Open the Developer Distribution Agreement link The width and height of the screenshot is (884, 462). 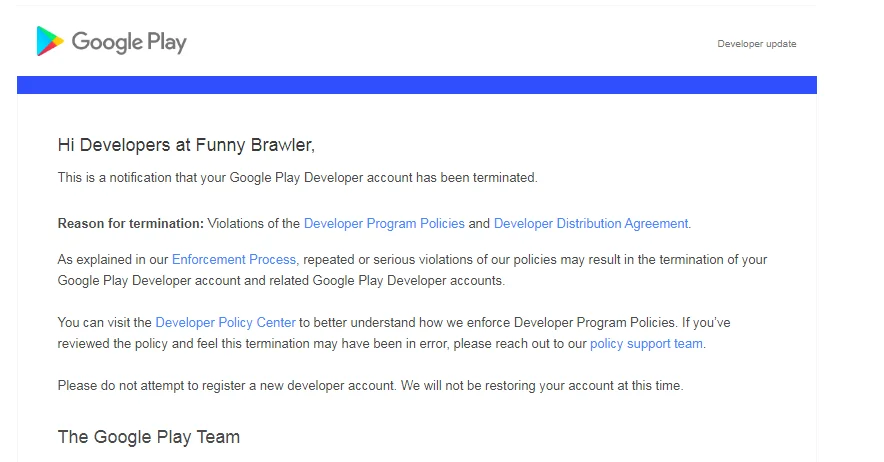click(590, 223)
